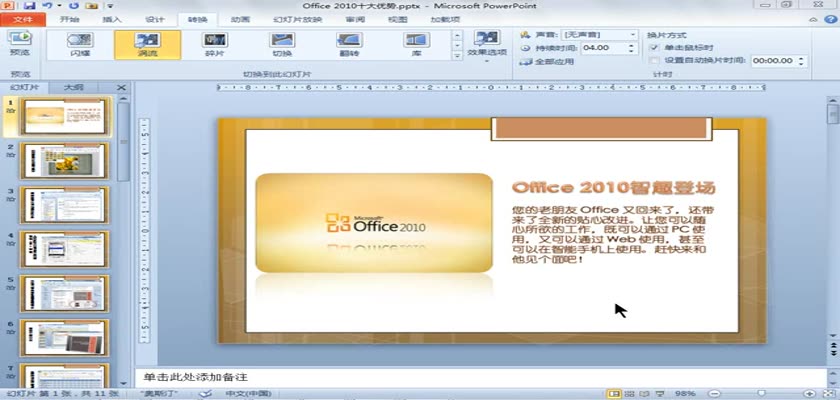Select slide 6 thumbnail
The image size is (840, 400).
[x=64, y=338]
